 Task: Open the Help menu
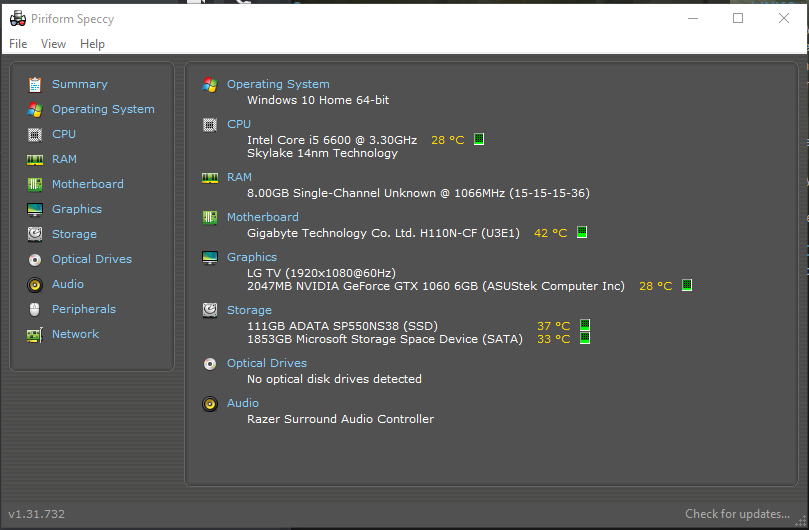click(92, 44)
